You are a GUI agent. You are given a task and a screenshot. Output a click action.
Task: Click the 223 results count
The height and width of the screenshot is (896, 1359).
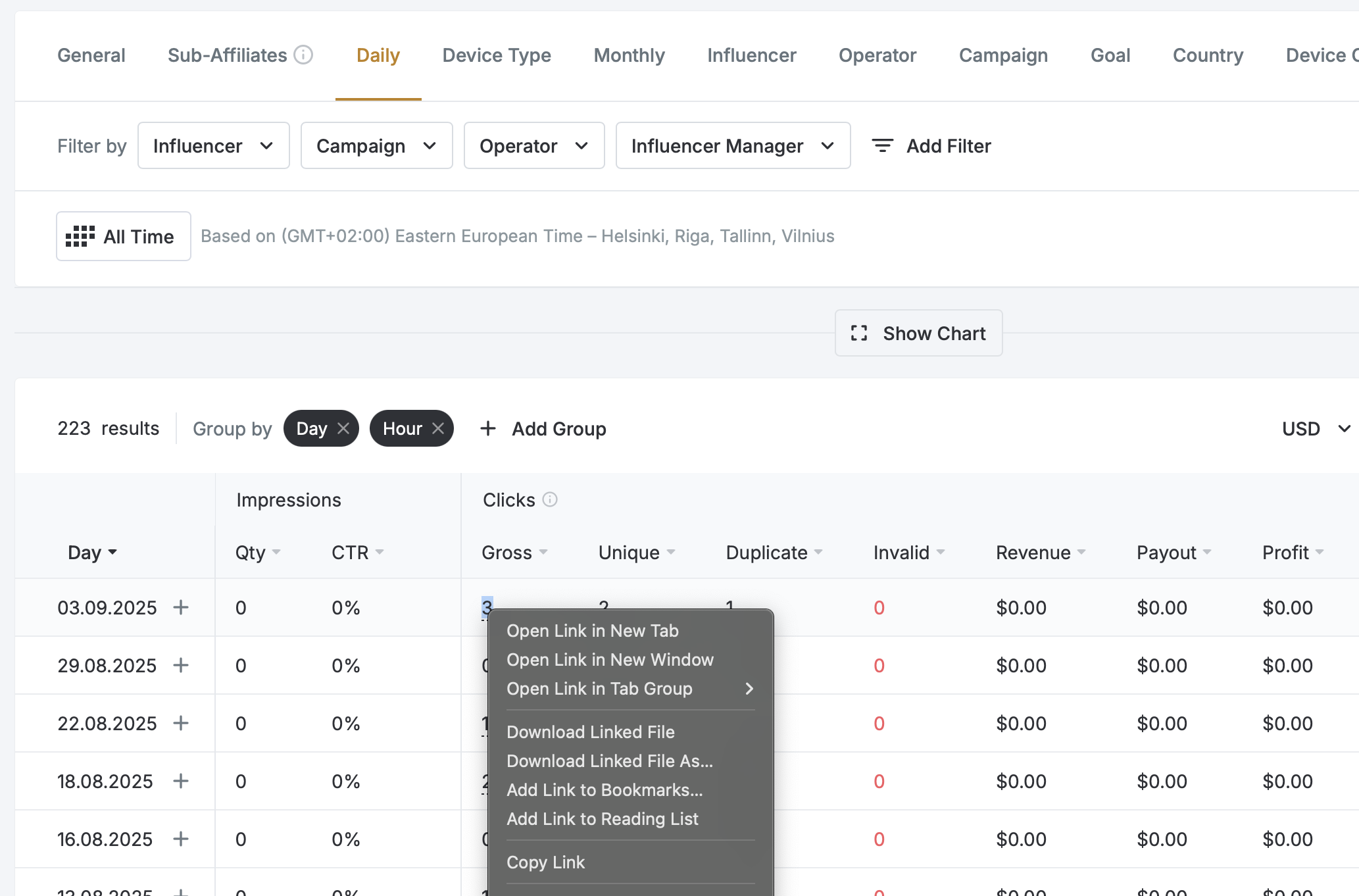point(109,429)
